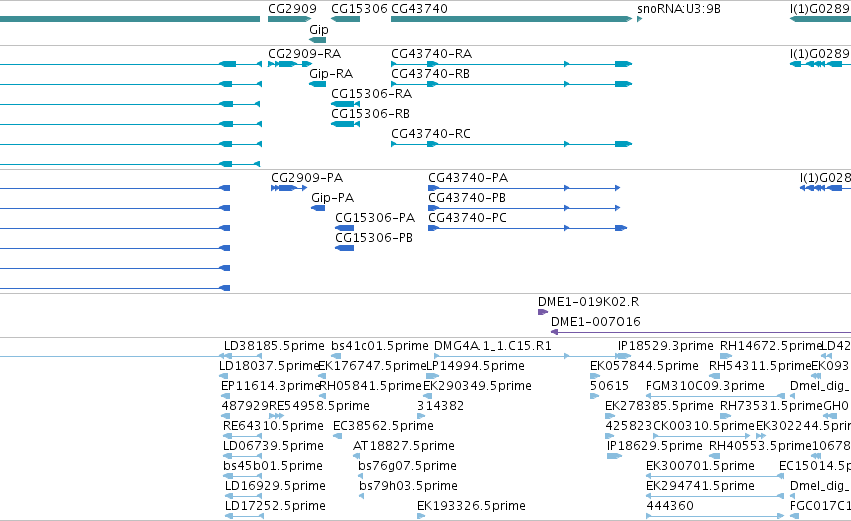Select the DME1-007016 feature label
This screenshot has width=851, height=521.
pos(596,322)
